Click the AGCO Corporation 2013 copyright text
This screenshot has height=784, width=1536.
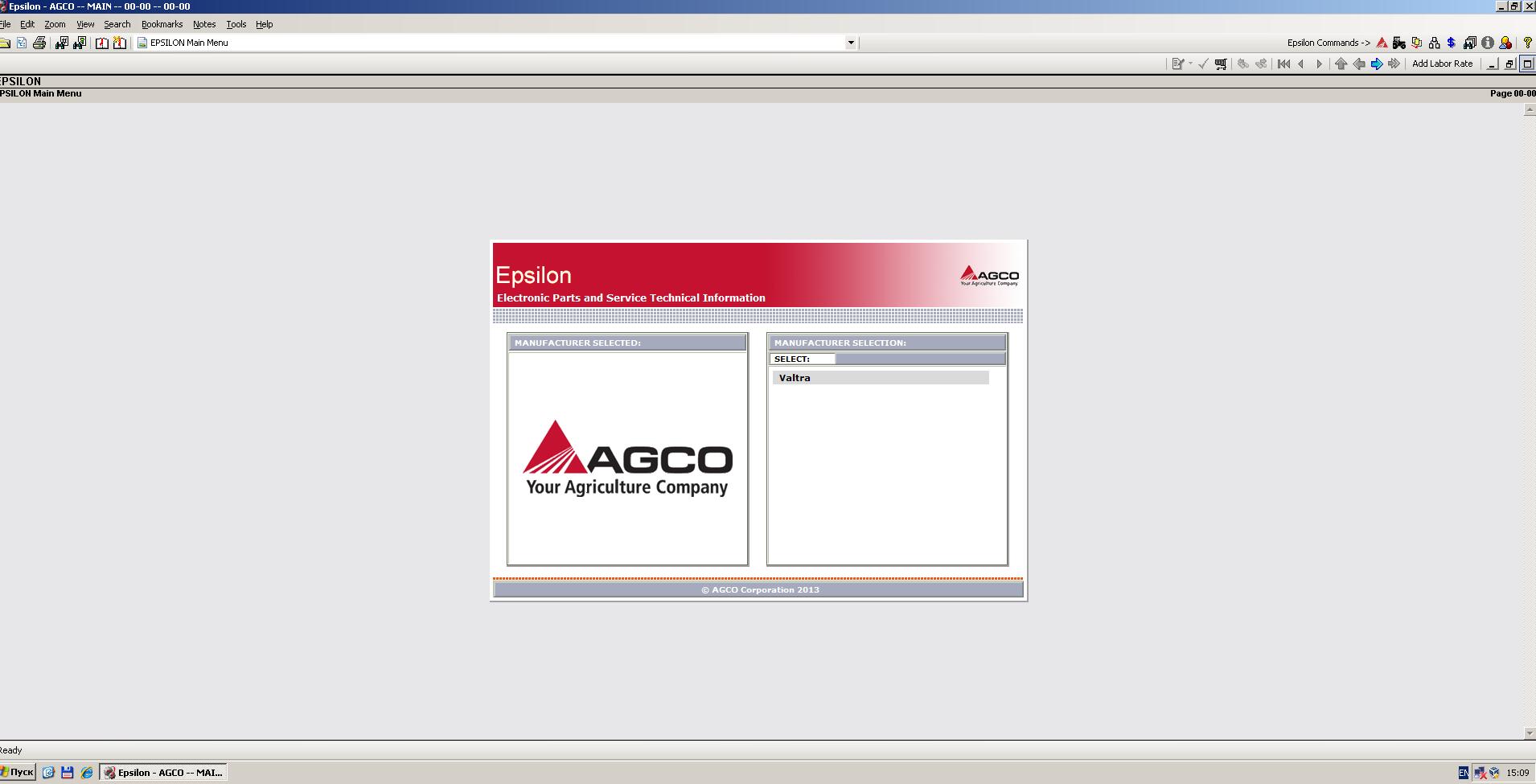[x=760, y=589]
